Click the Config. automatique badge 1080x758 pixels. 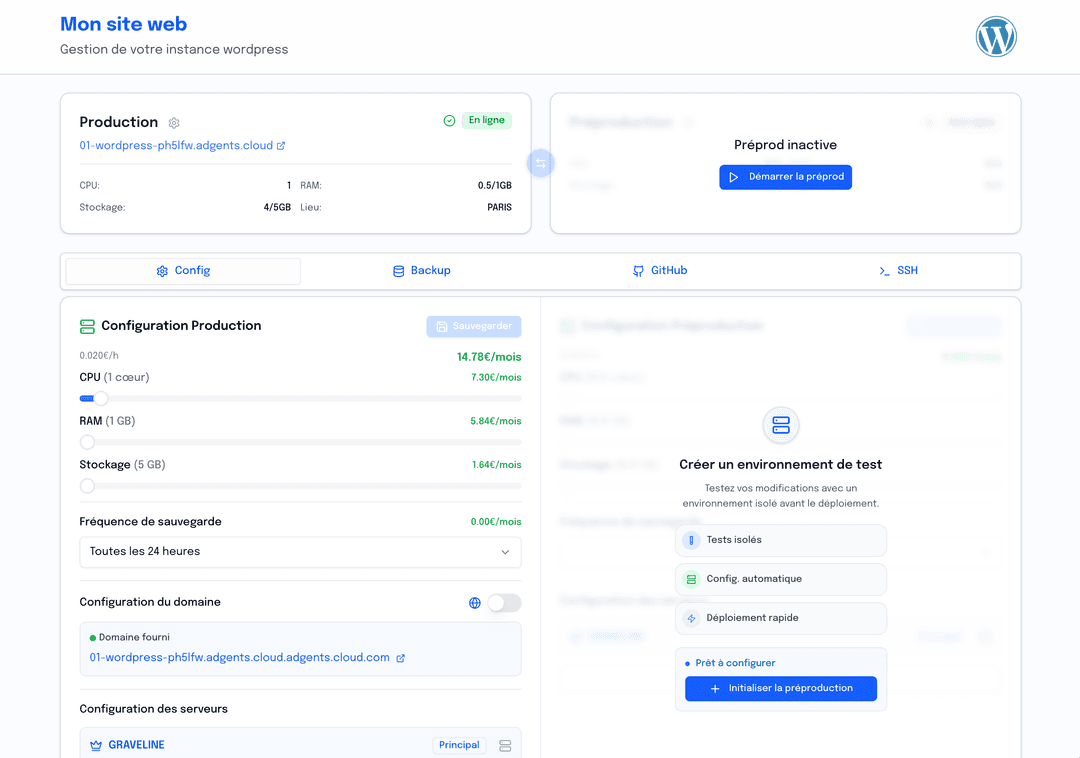780,579
